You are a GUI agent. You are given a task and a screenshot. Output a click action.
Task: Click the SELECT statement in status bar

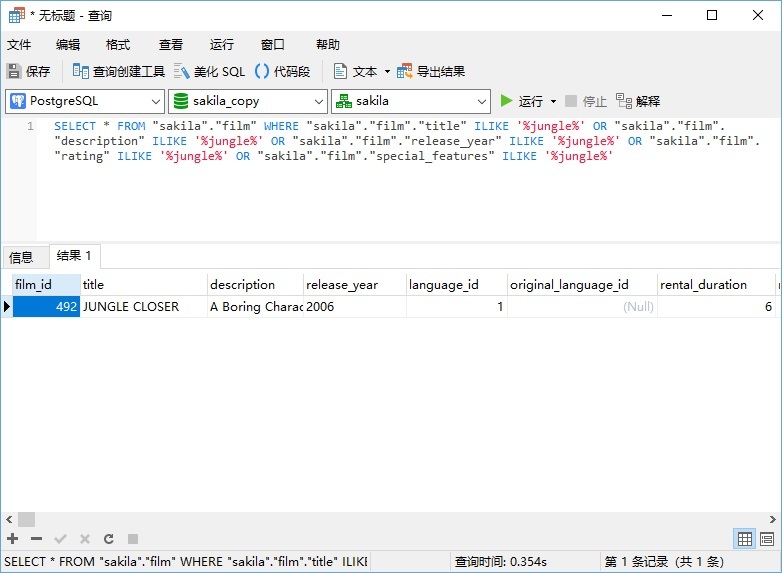186,562
